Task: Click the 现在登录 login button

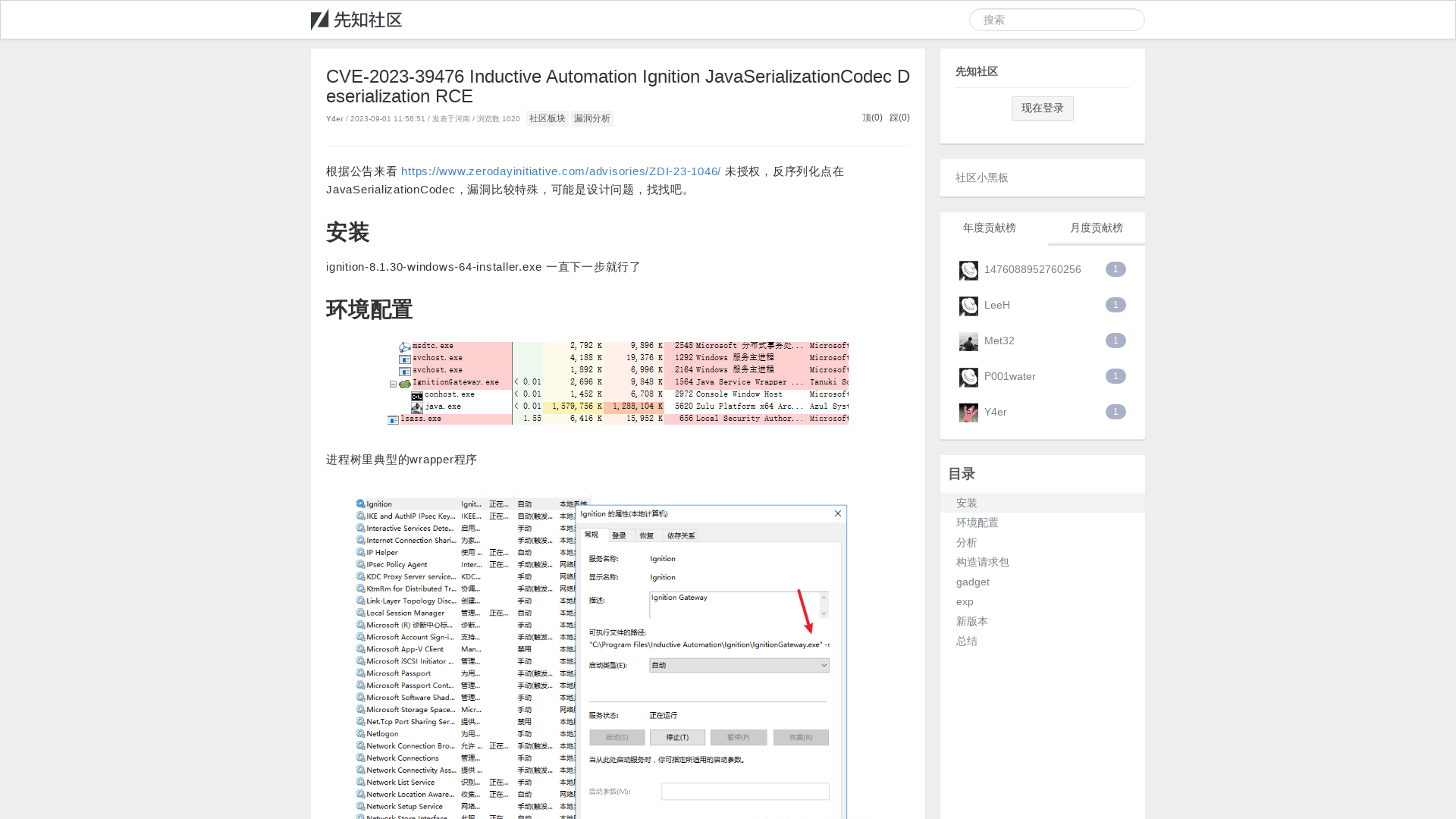Action: point(1042,108)
